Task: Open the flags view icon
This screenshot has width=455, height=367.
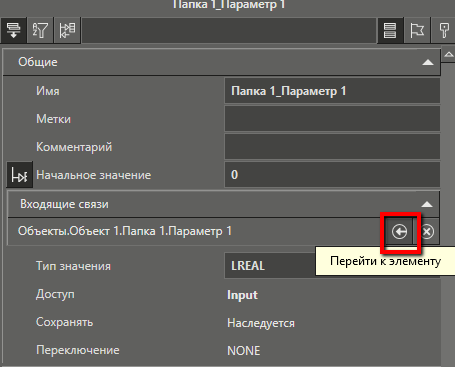Action: [417, 31]
